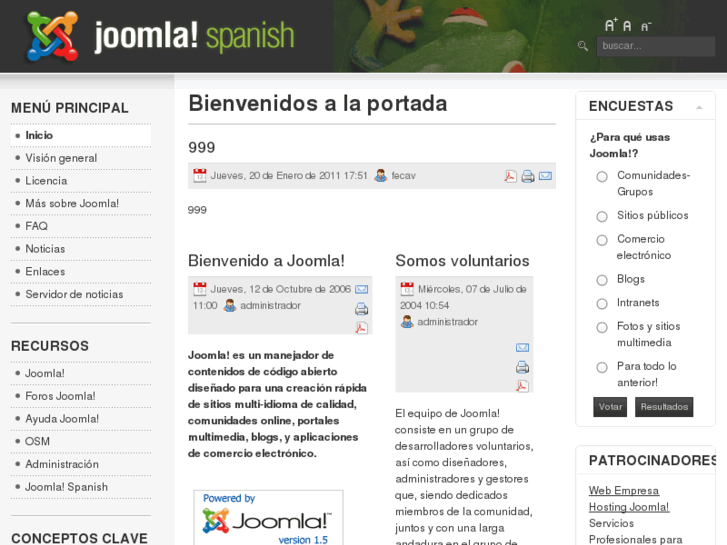The height and width of the screenshot is (545, 727).
Task: Click the Powered by Joomla! 1.5 image
Action: [x=268, y=518]
